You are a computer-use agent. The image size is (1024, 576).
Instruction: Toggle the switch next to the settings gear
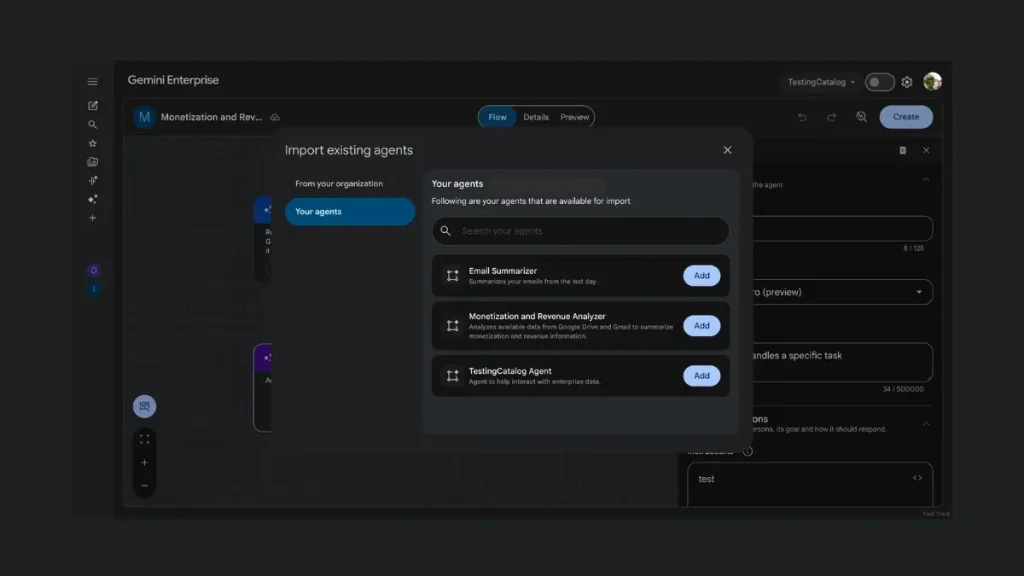[x=878, y=82]
